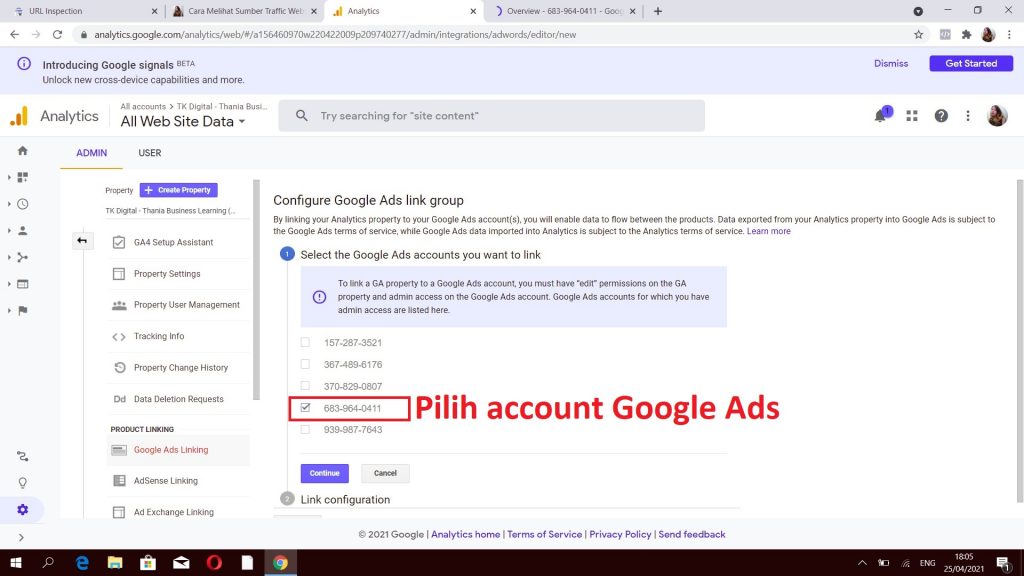This screenshot has height=576, width=1024.
Task: Expand the Acquisition section arrow
Action: coord(9,257)
